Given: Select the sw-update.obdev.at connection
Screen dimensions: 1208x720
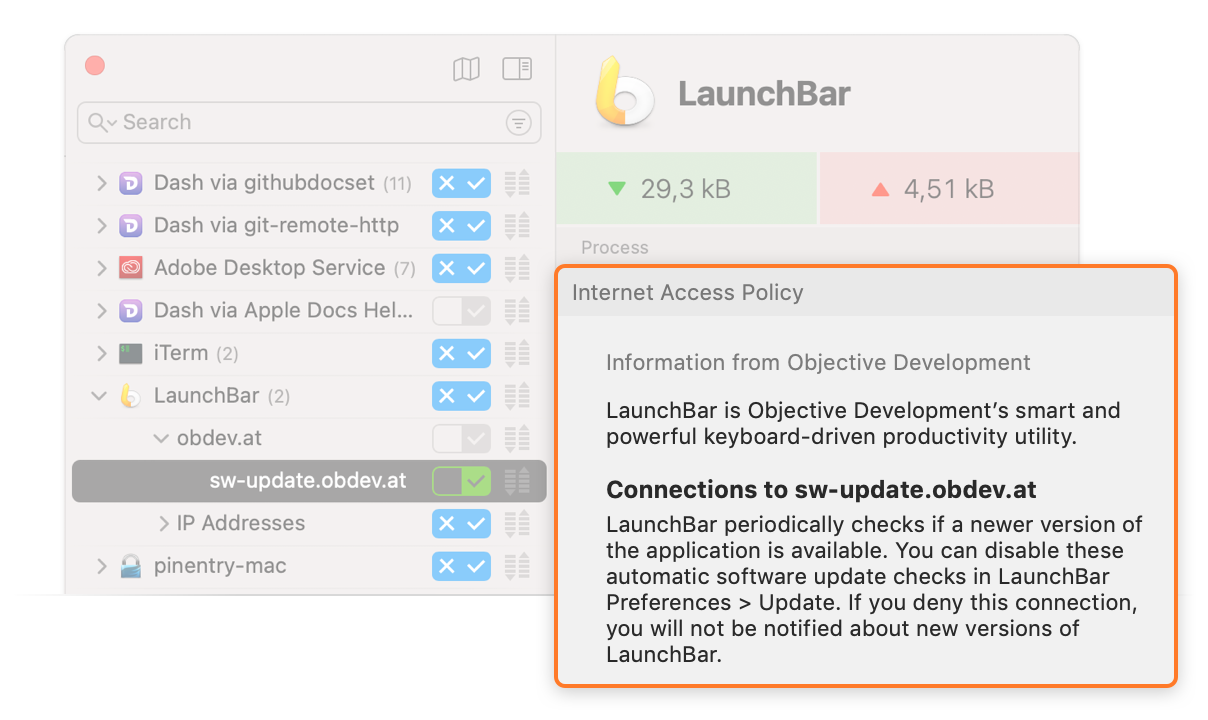Looking at the screenshot, I should point(308,481).
